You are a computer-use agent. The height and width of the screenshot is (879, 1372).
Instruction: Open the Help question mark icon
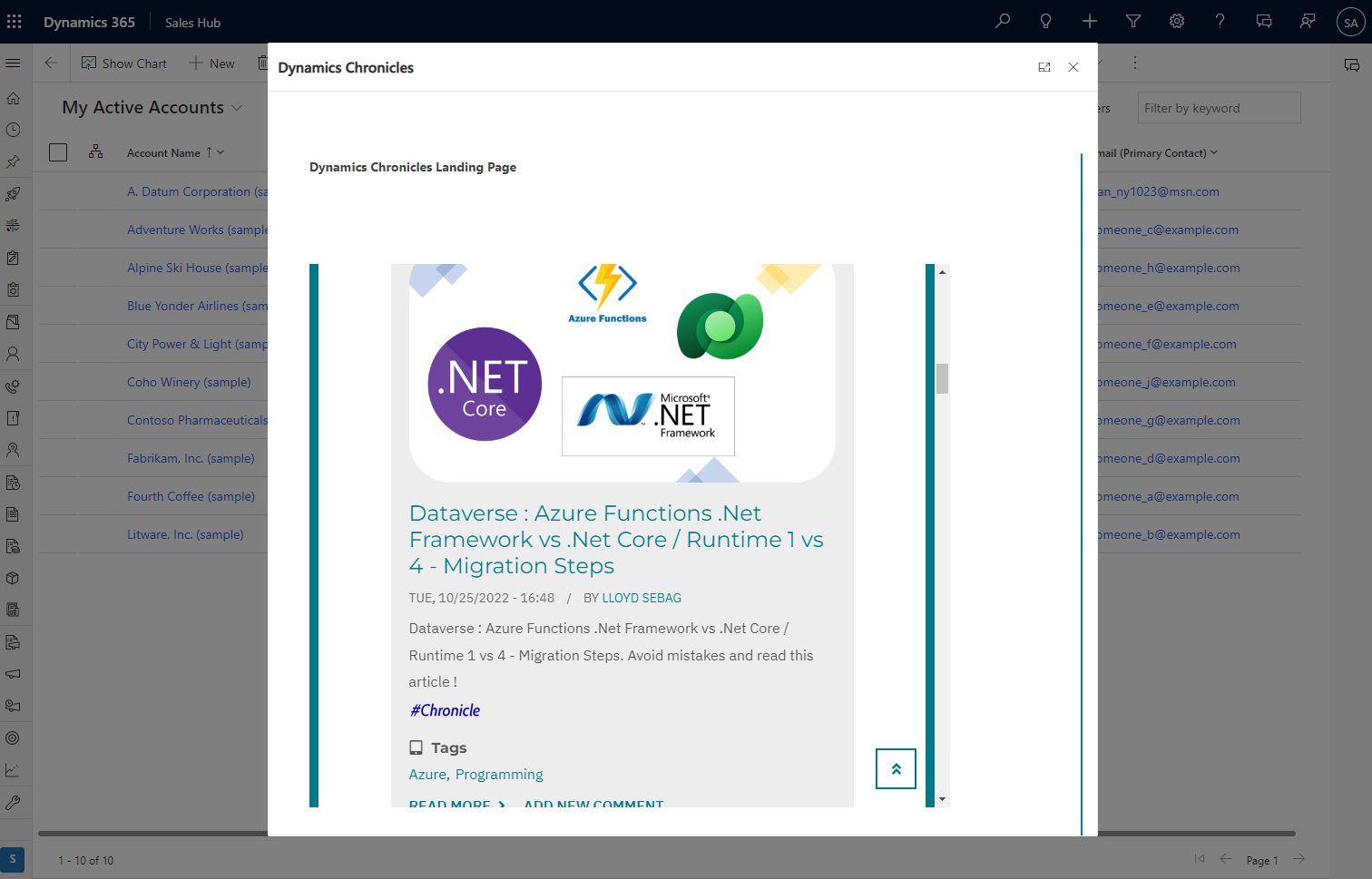click(x=1220, y=21)
